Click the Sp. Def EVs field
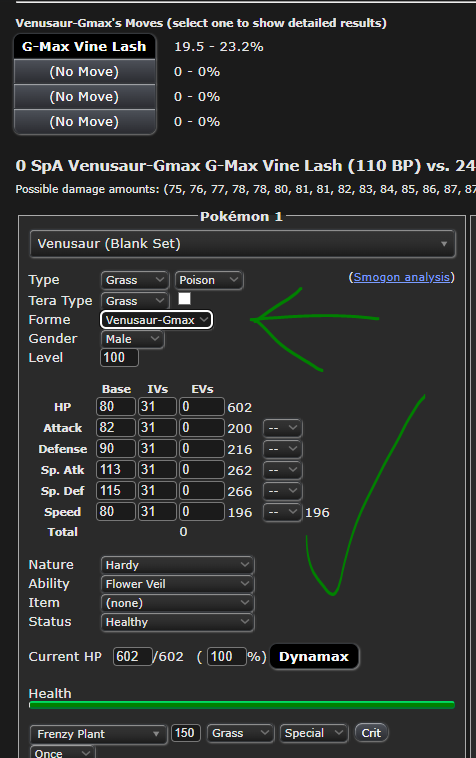Screen dimensions: 476x758 [x=202, y=491]
